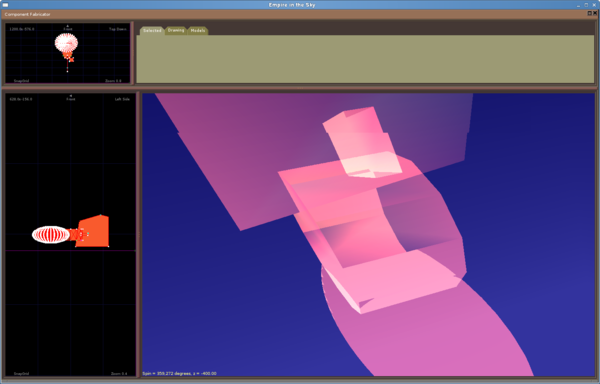
Task: Toggle SnapGrid in the left side view
Action: [x=21, y=374]
